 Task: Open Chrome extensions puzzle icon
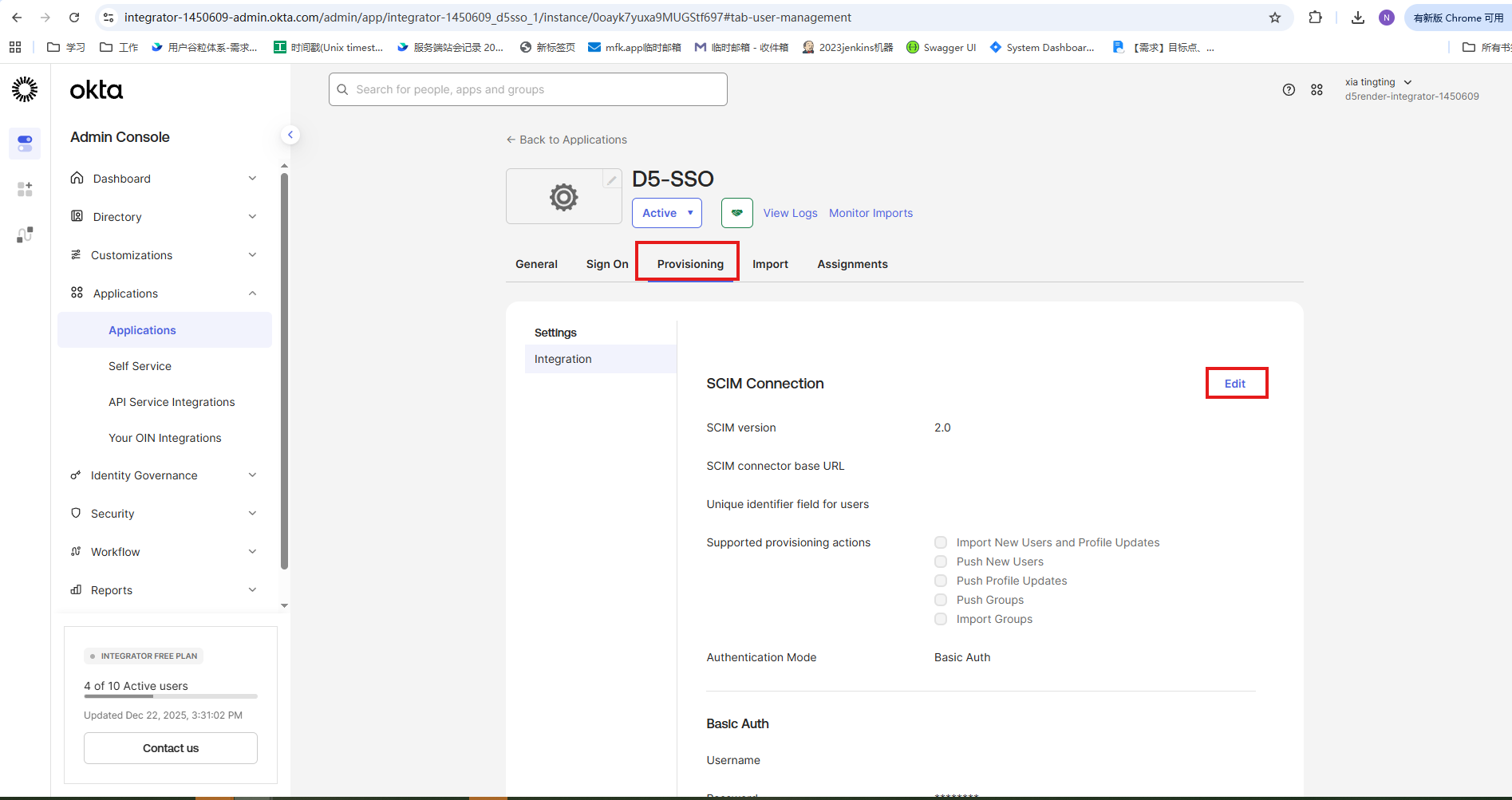1315,18
